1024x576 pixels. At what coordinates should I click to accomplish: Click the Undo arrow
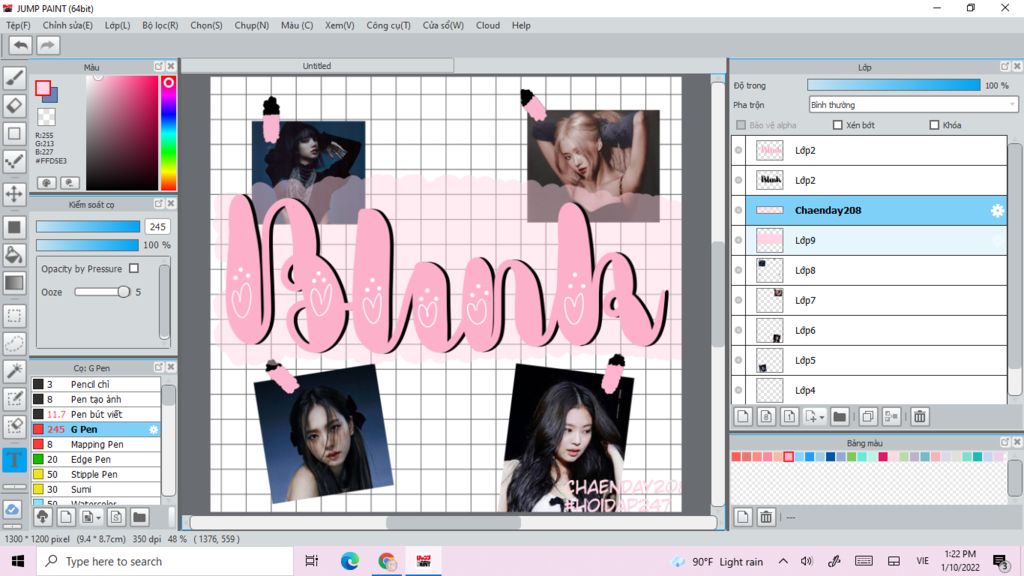[20, 45]
